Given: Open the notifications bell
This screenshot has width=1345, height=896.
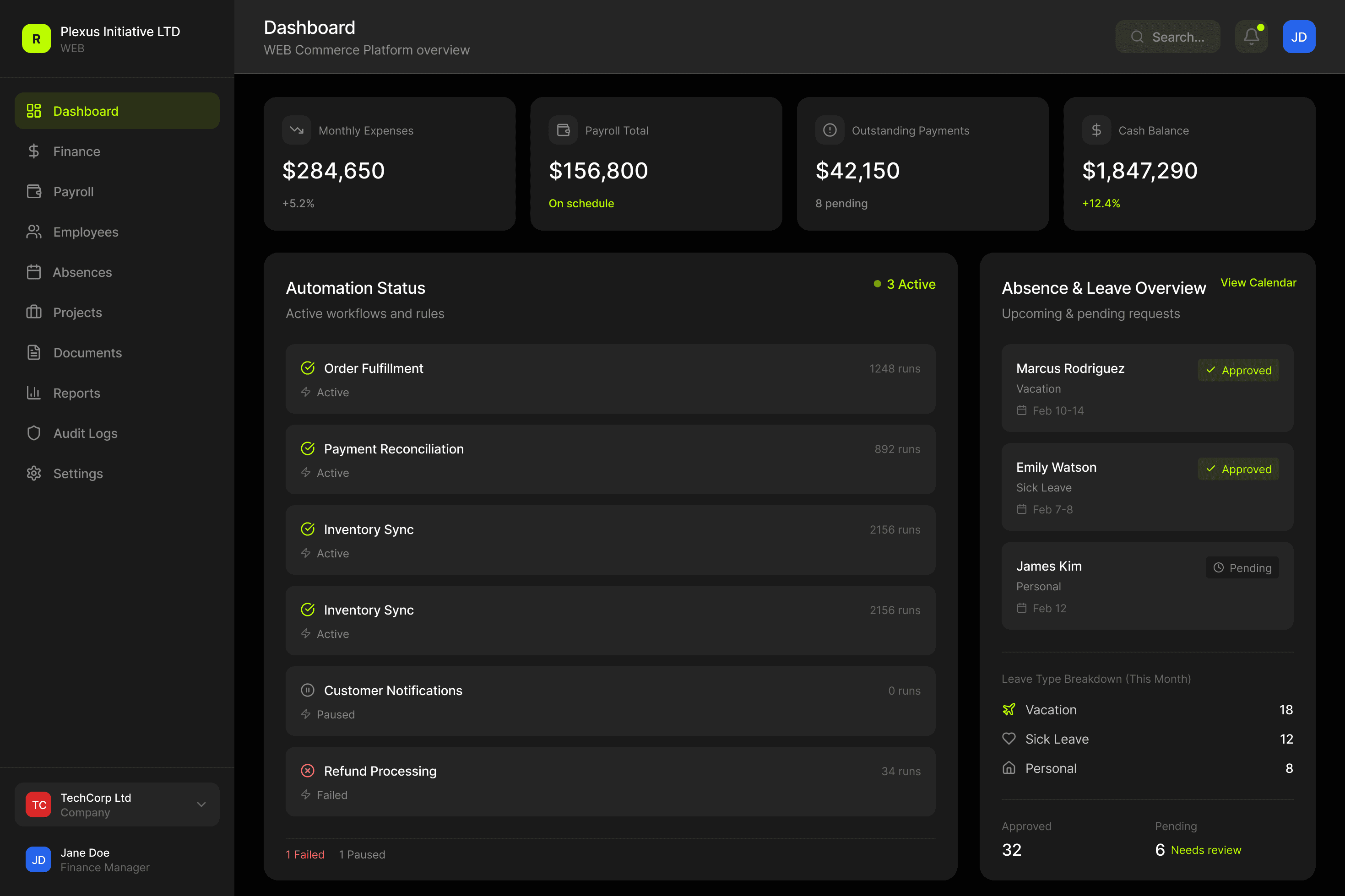Looking at the screenshot, I should (x=1251, y=37).
